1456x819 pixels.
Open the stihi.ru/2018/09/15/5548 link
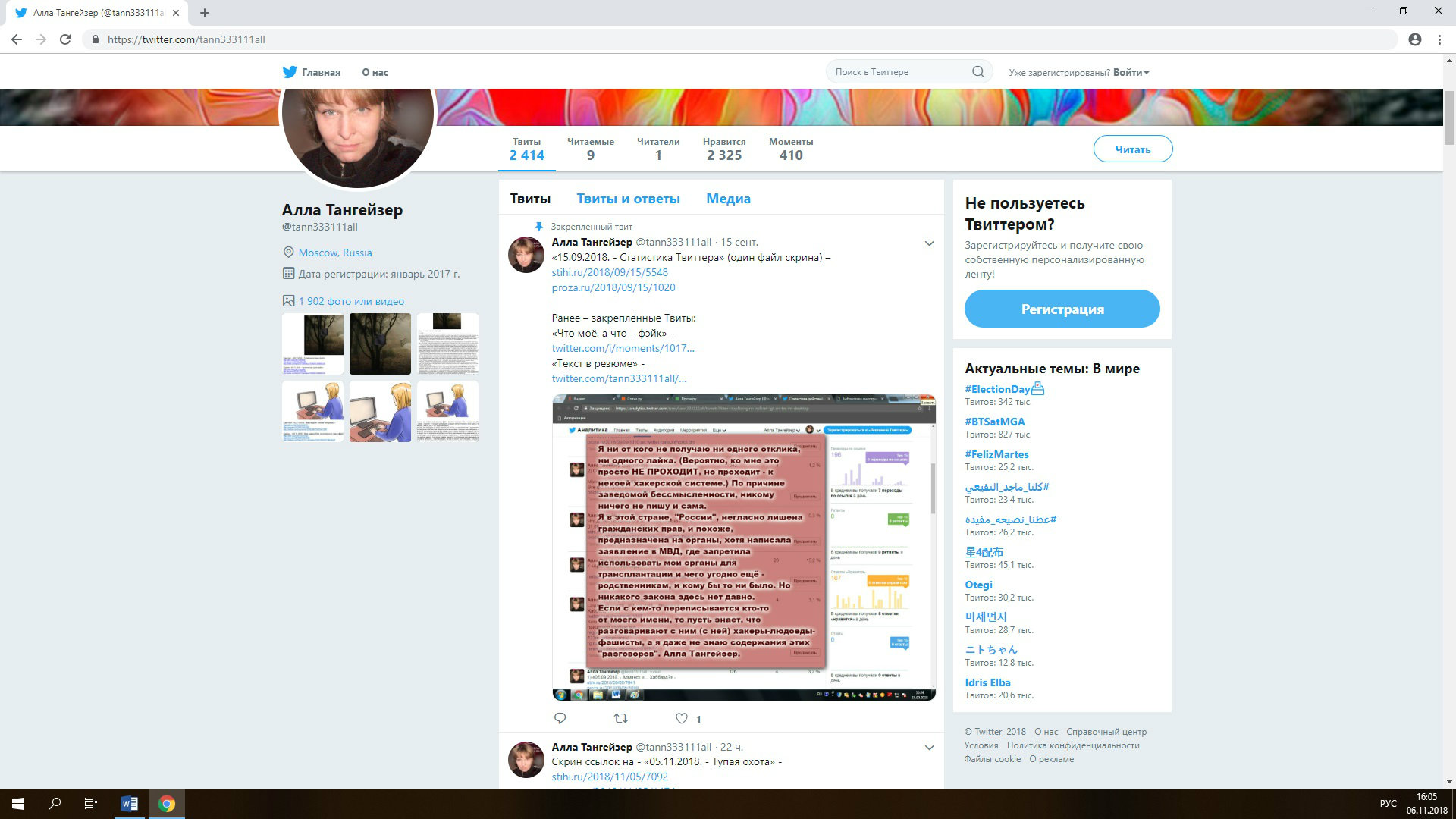(x=610, y=272)
